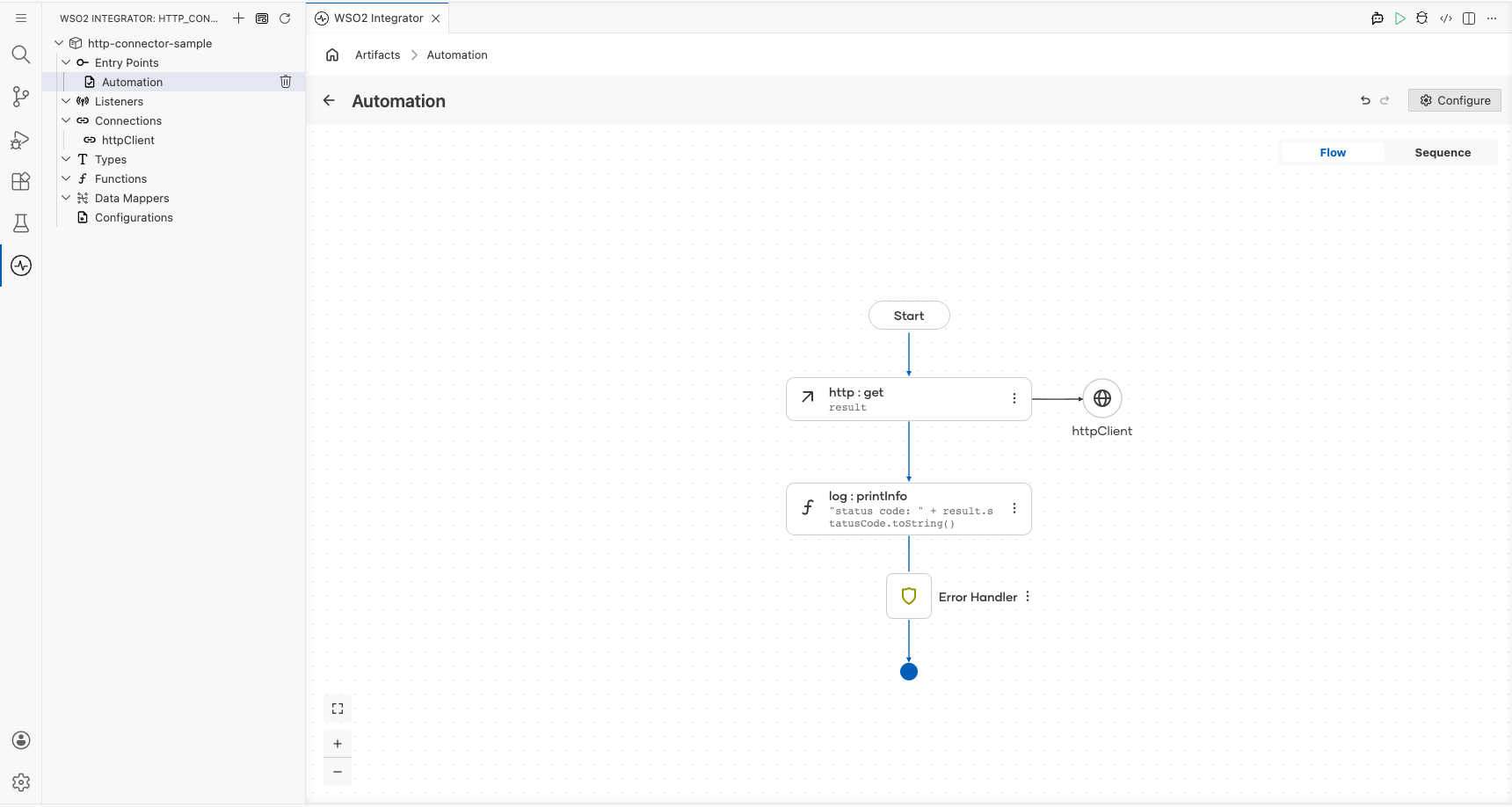Zoom in the flow diagram

coord(338,744)
